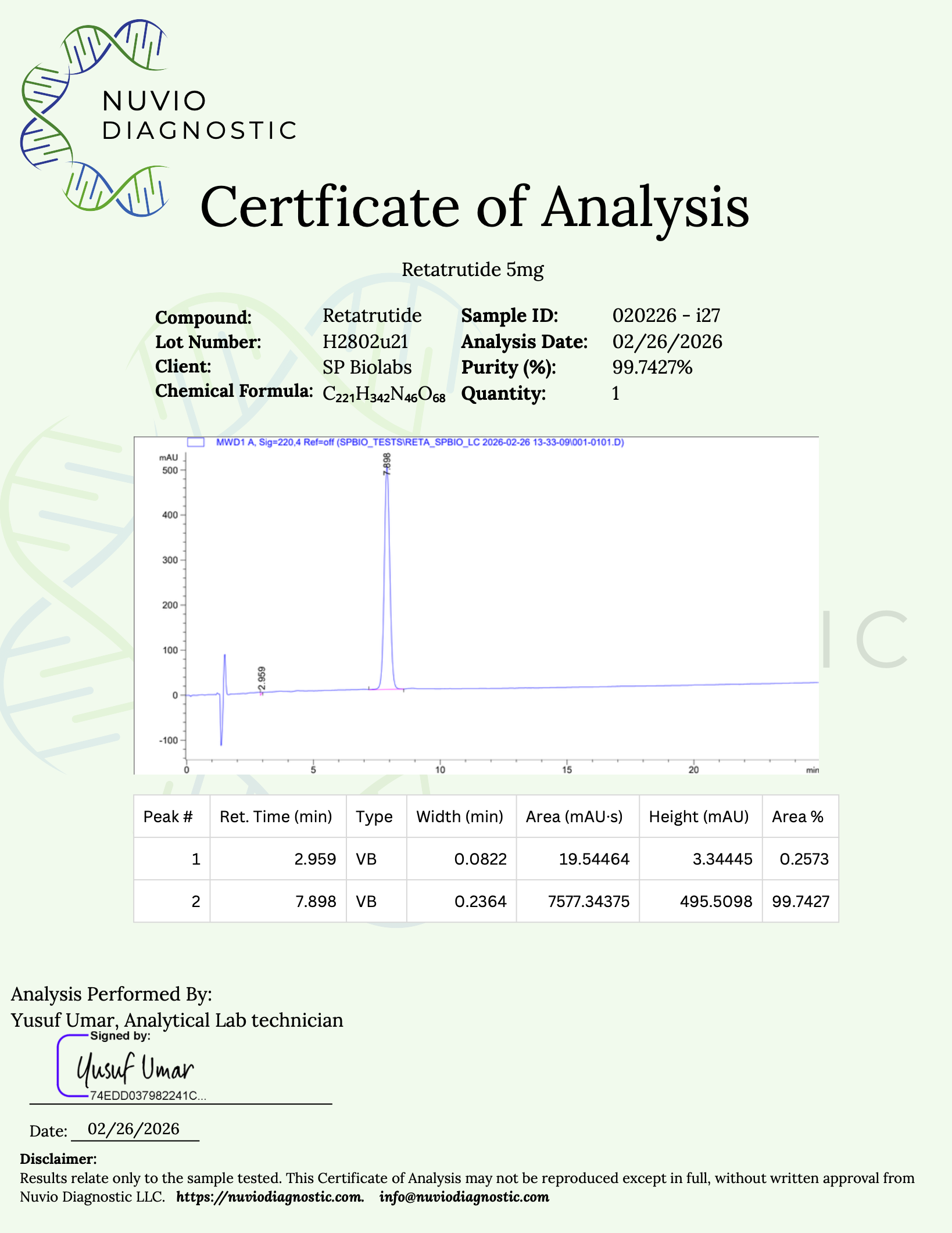The width and height of the screenshot is (952, 1233).
Task: Click area percent cell 99.7427
Action: 801,902
